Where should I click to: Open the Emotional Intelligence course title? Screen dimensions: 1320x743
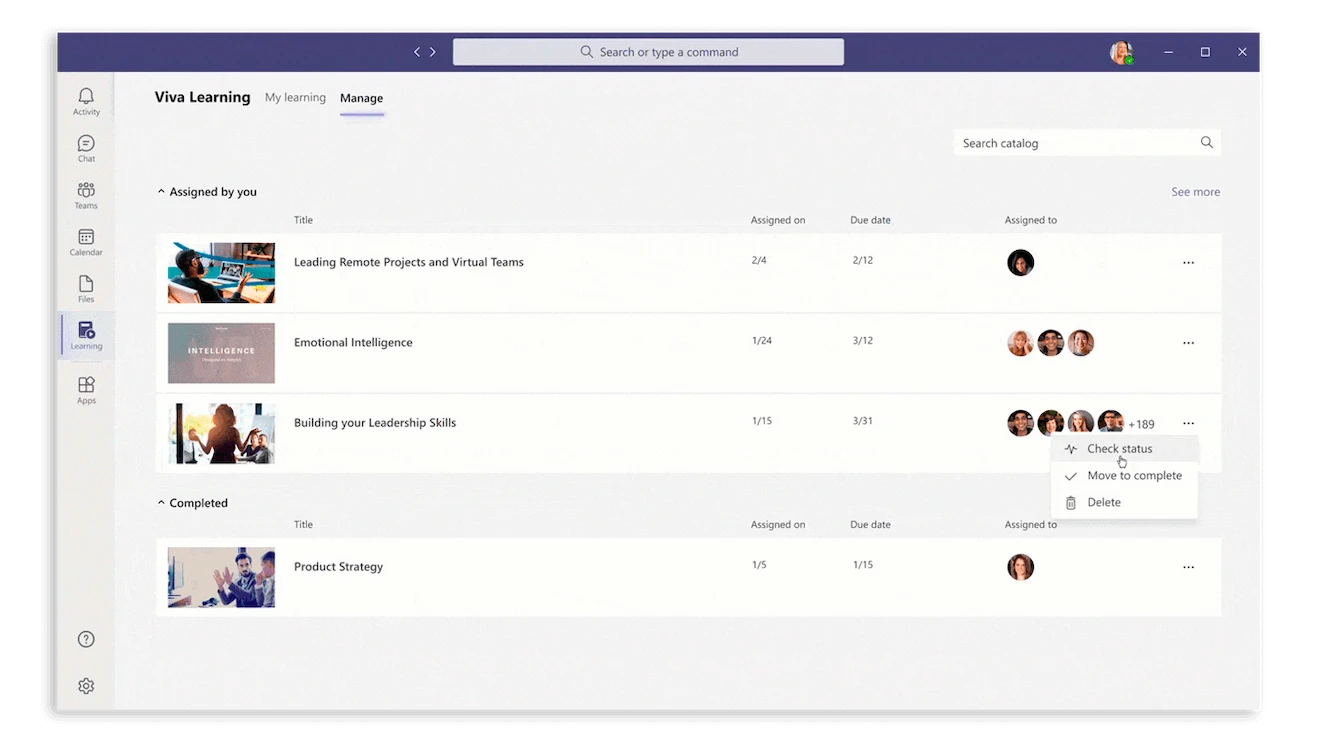click(x=353, y=342)
